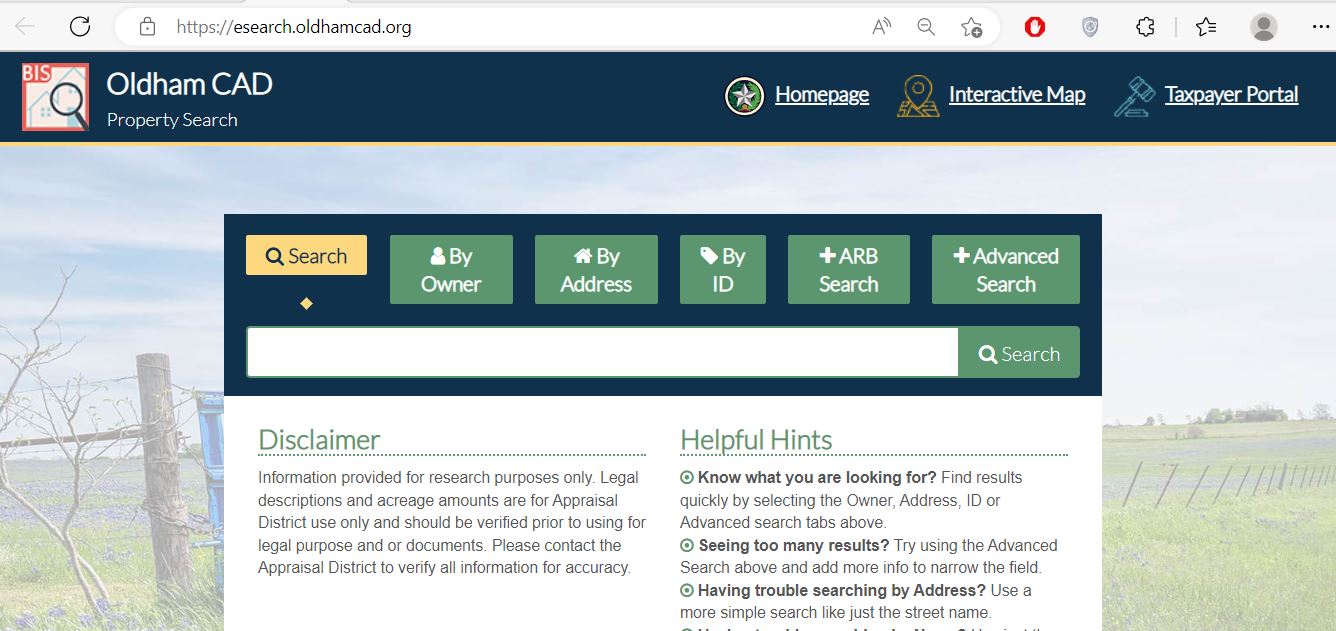Add this page to favorites
Image resolution: width=1336 pixels, height=631 pixels.
coord(971,27)
